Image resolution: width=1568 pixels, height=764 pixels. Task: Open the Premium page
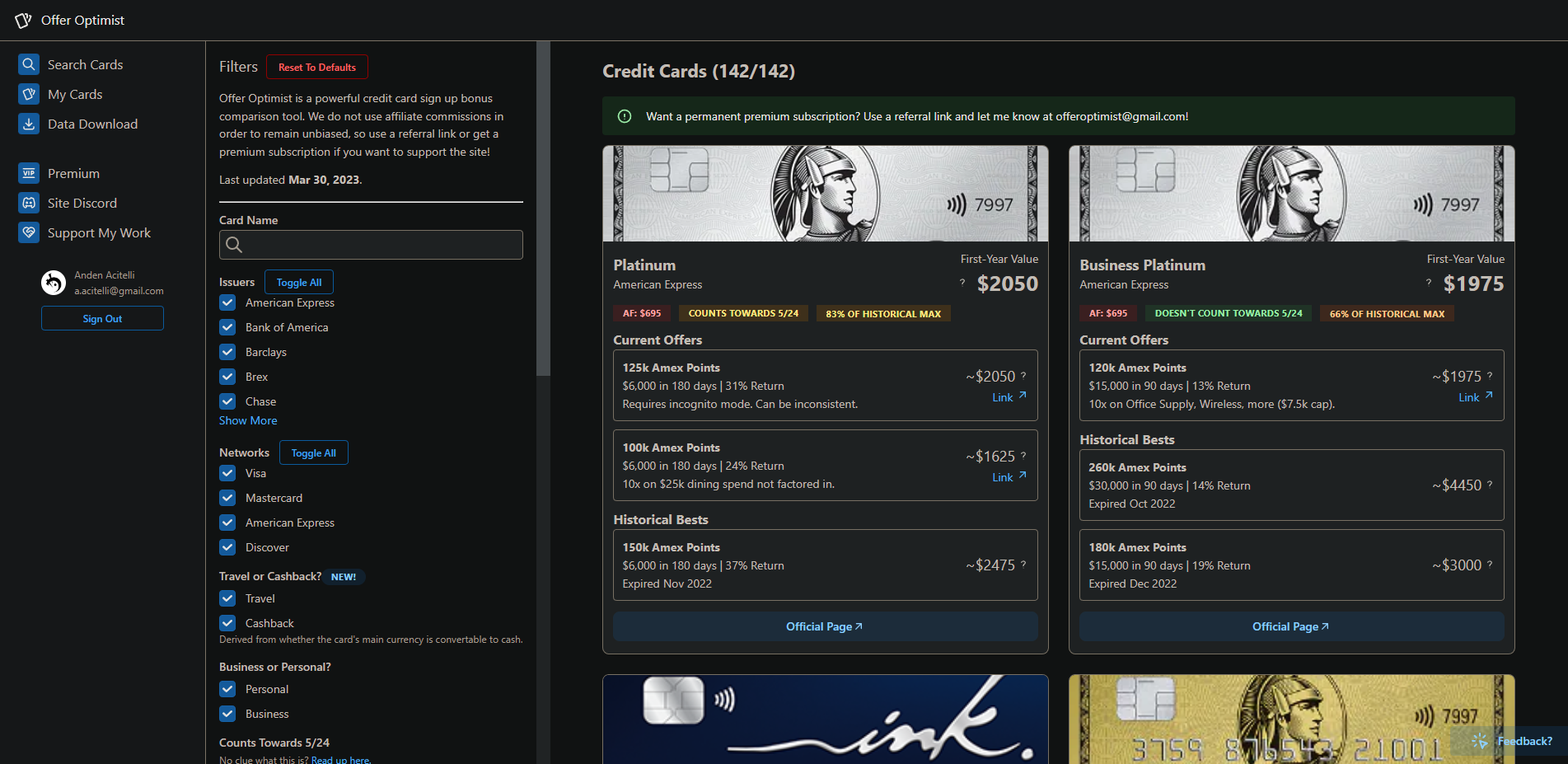[x=73, y=173]
